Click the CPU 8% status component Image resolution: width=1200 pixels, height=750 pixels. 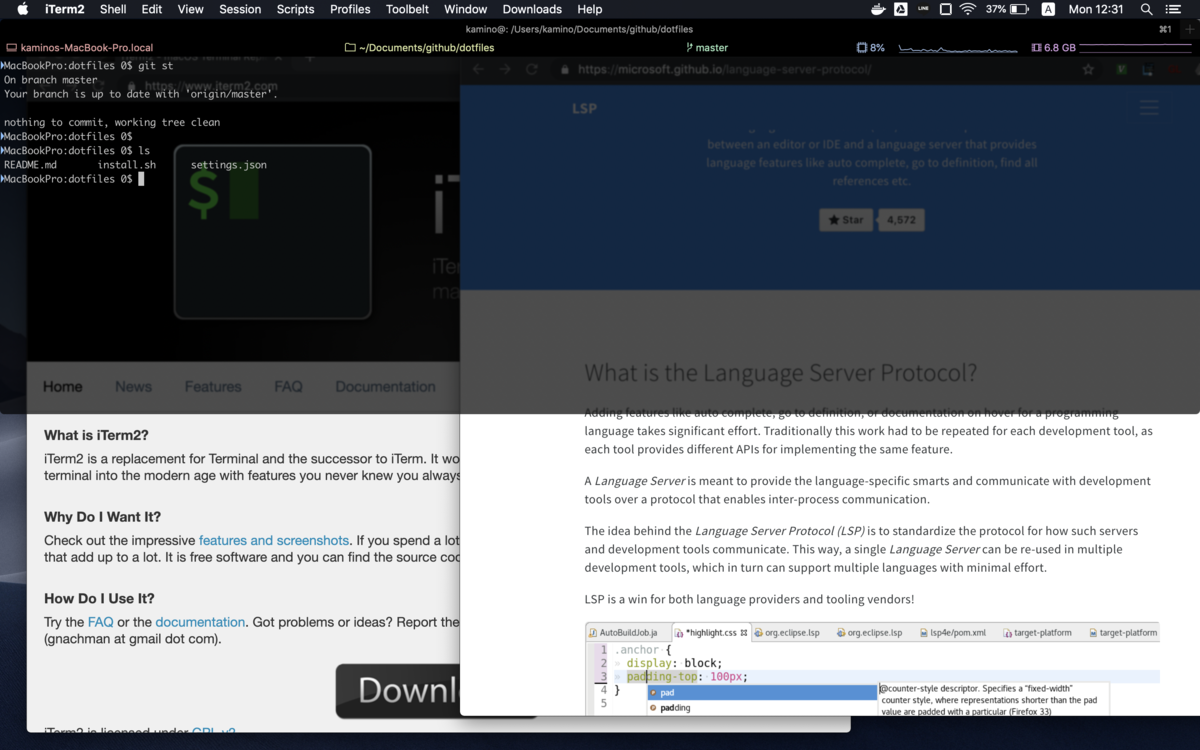(871, 47)
